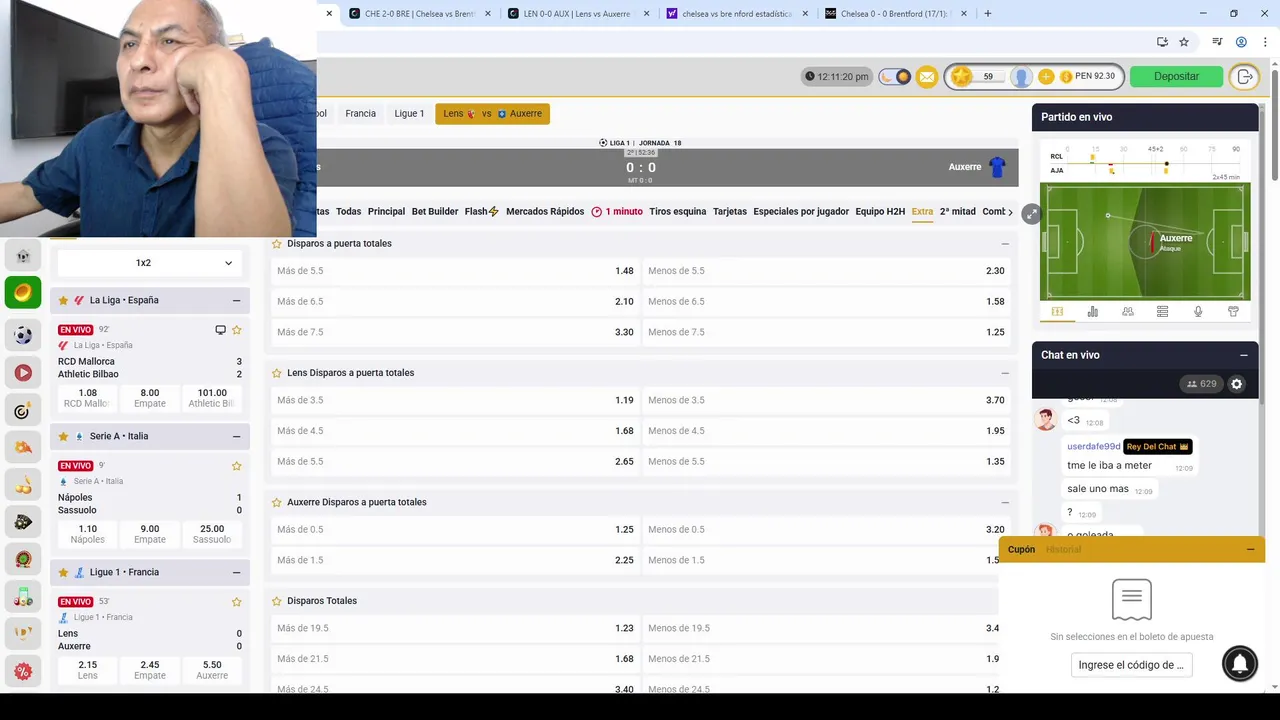Collapse the Ligue 1 • Francia section
Viewport: 1280px width, 720px height.
pos(236,572)
